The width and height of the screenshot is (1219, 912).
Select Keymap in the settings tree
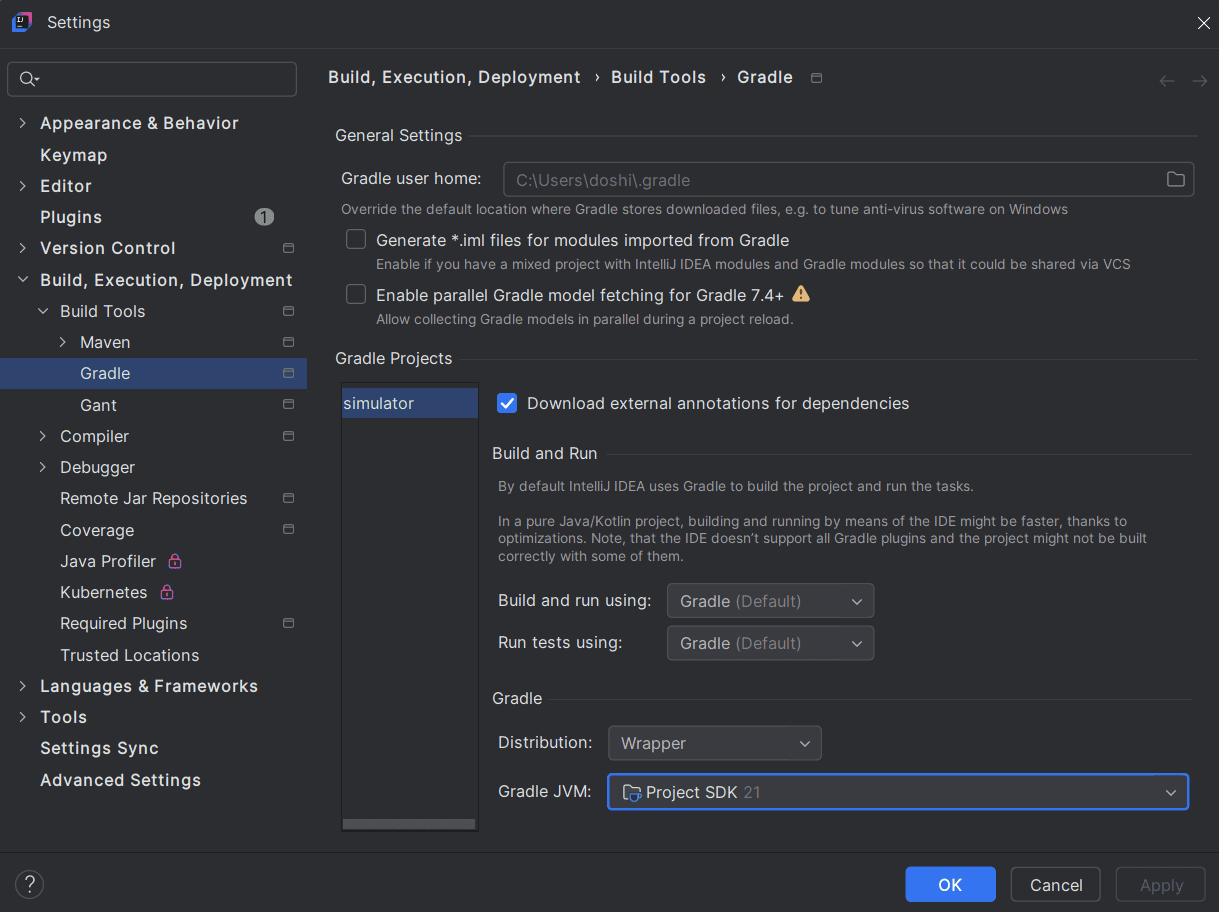click(73, 155)
